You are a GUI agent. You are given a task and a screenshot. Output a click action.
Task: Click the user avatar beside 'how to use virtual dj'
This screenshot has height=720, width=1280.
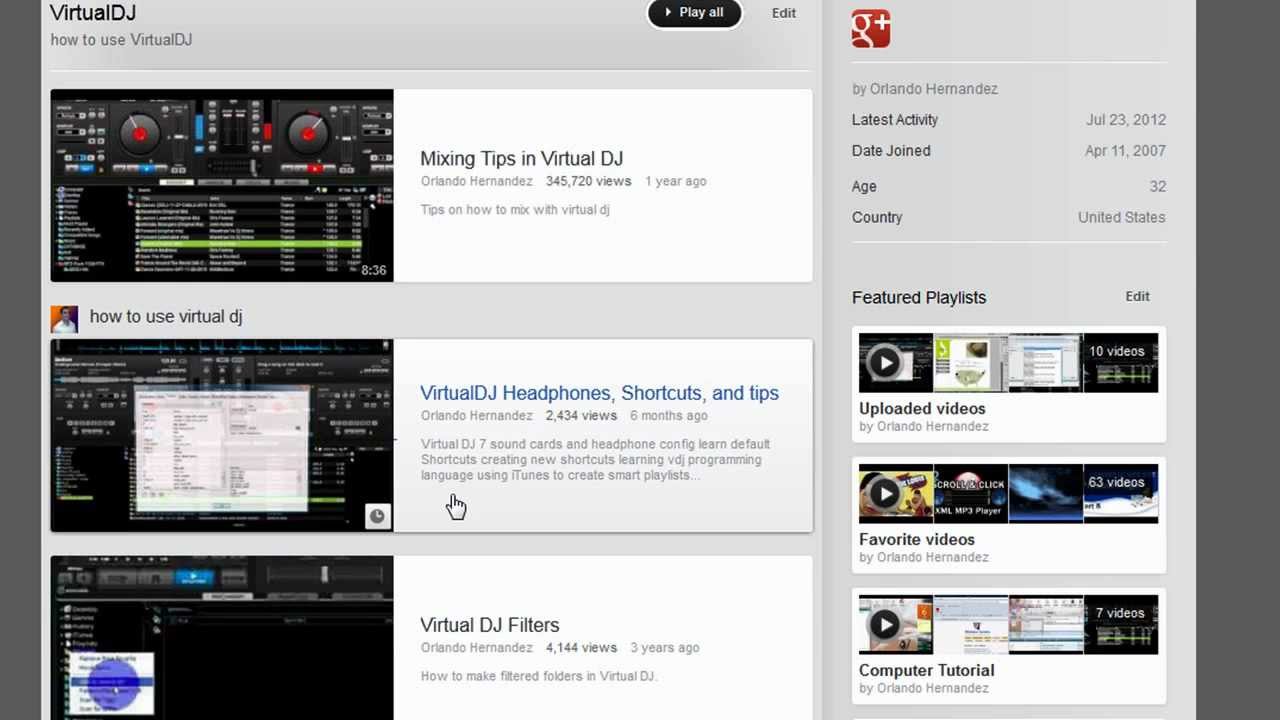point(64,319)
